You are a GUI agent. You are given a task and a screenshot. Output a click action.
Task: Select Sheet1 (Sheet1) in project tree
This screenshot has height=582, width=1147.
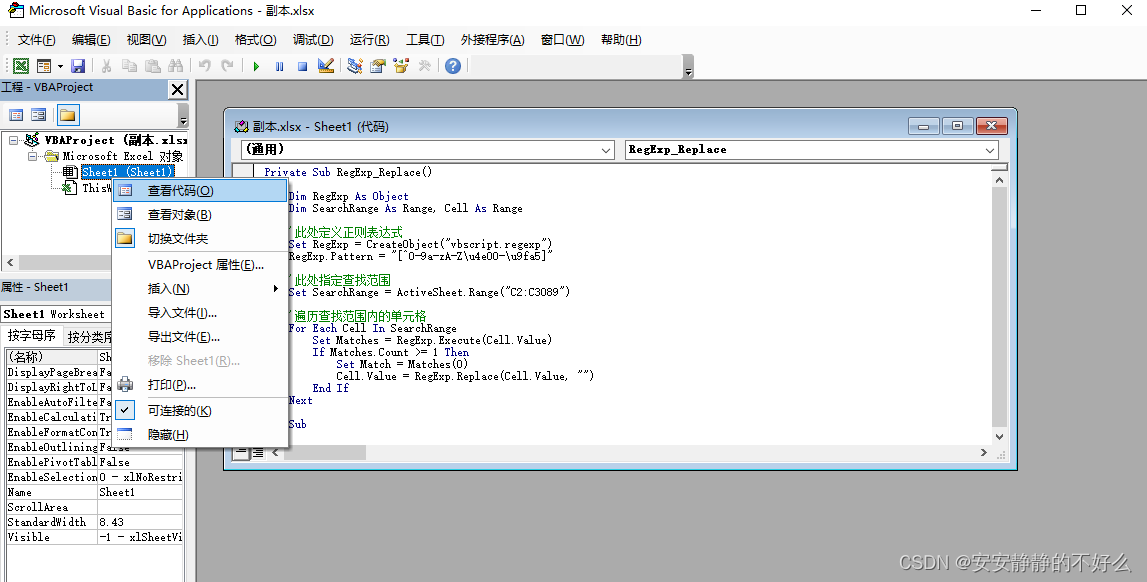click(x=127, y=172)
